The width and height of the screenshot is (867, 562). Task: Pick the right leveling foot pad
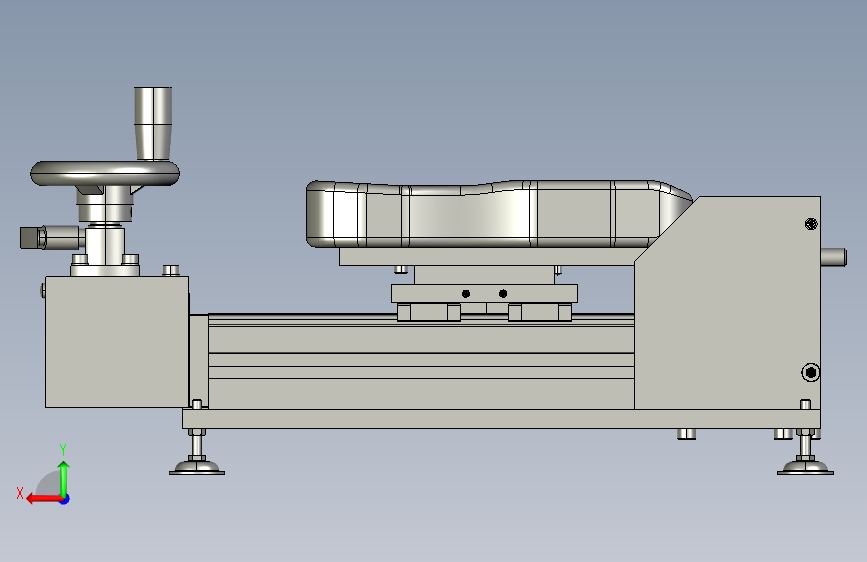[805, 469]
